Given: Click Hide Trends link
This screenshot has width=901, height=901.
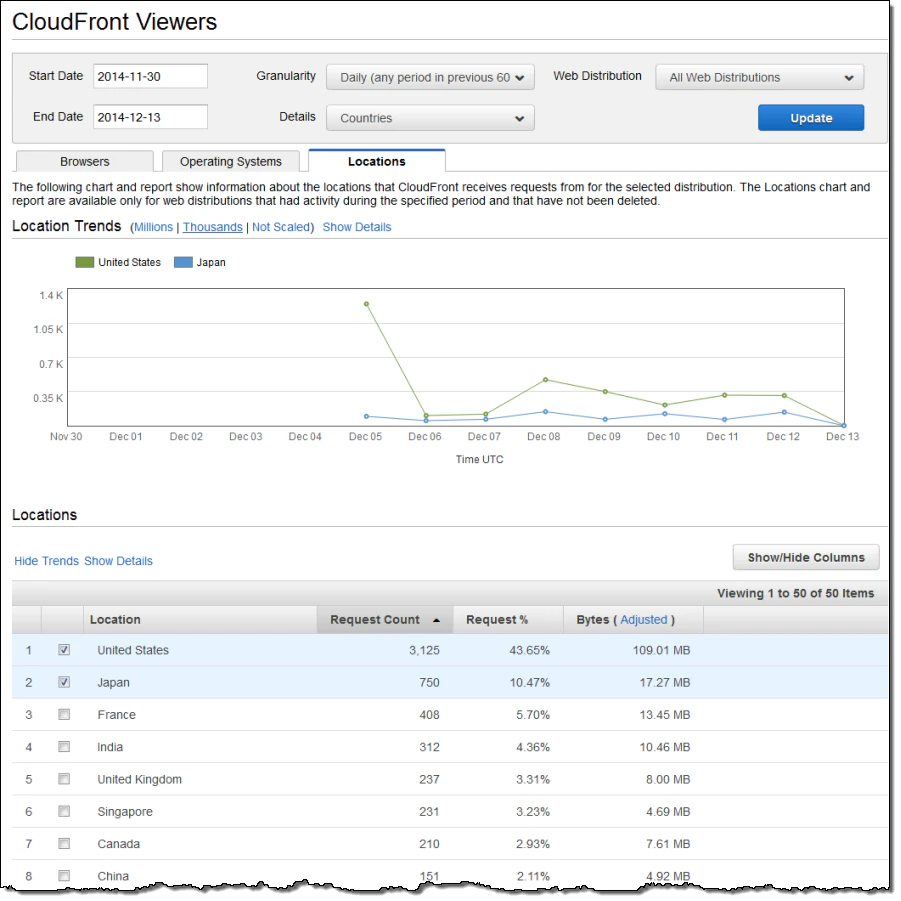Looking at the screenshot, I should tap(46, 561).
